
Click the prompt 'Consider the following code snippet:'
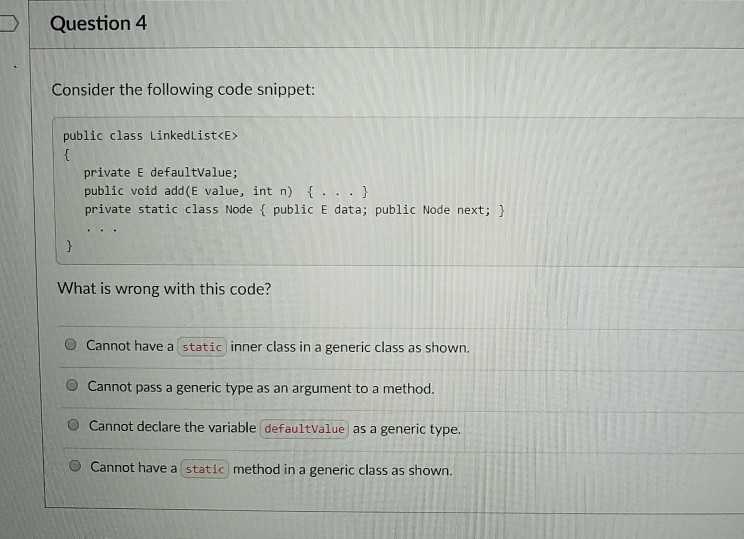pos(183,89)
